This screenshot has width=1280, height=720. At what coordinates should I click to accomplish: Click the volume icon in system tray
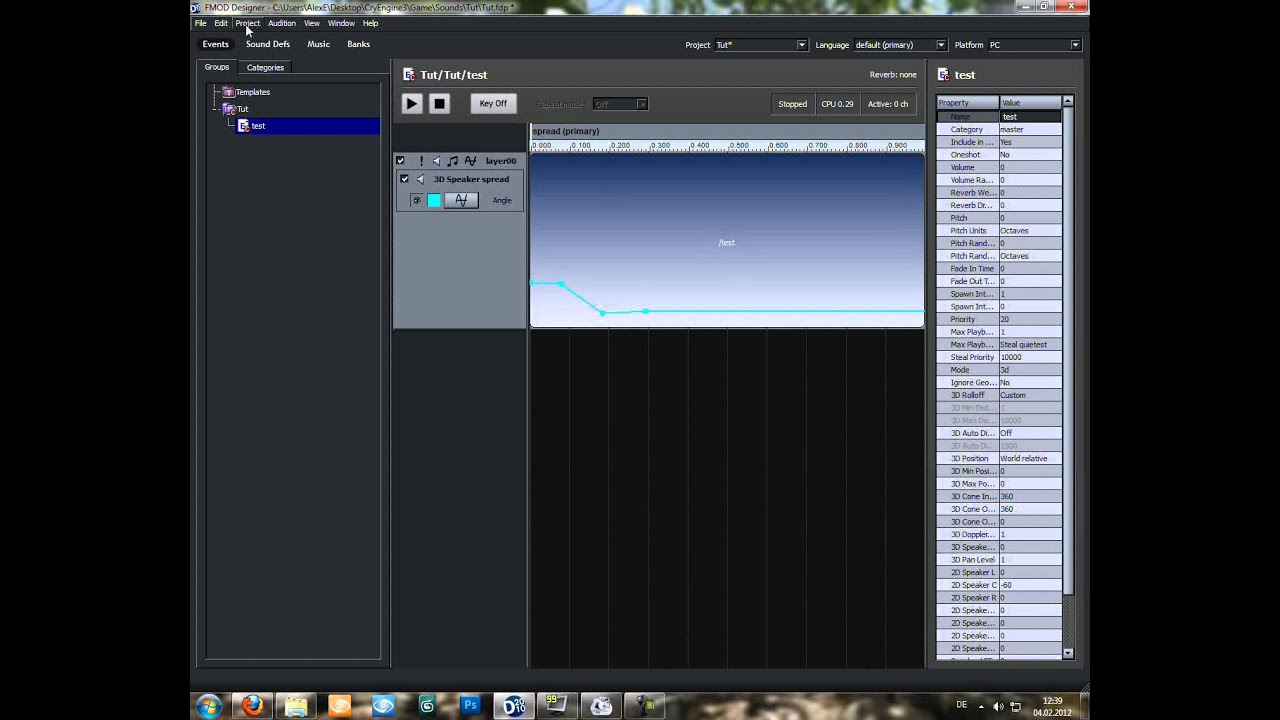pyautogui.click(x=998, y=706)
